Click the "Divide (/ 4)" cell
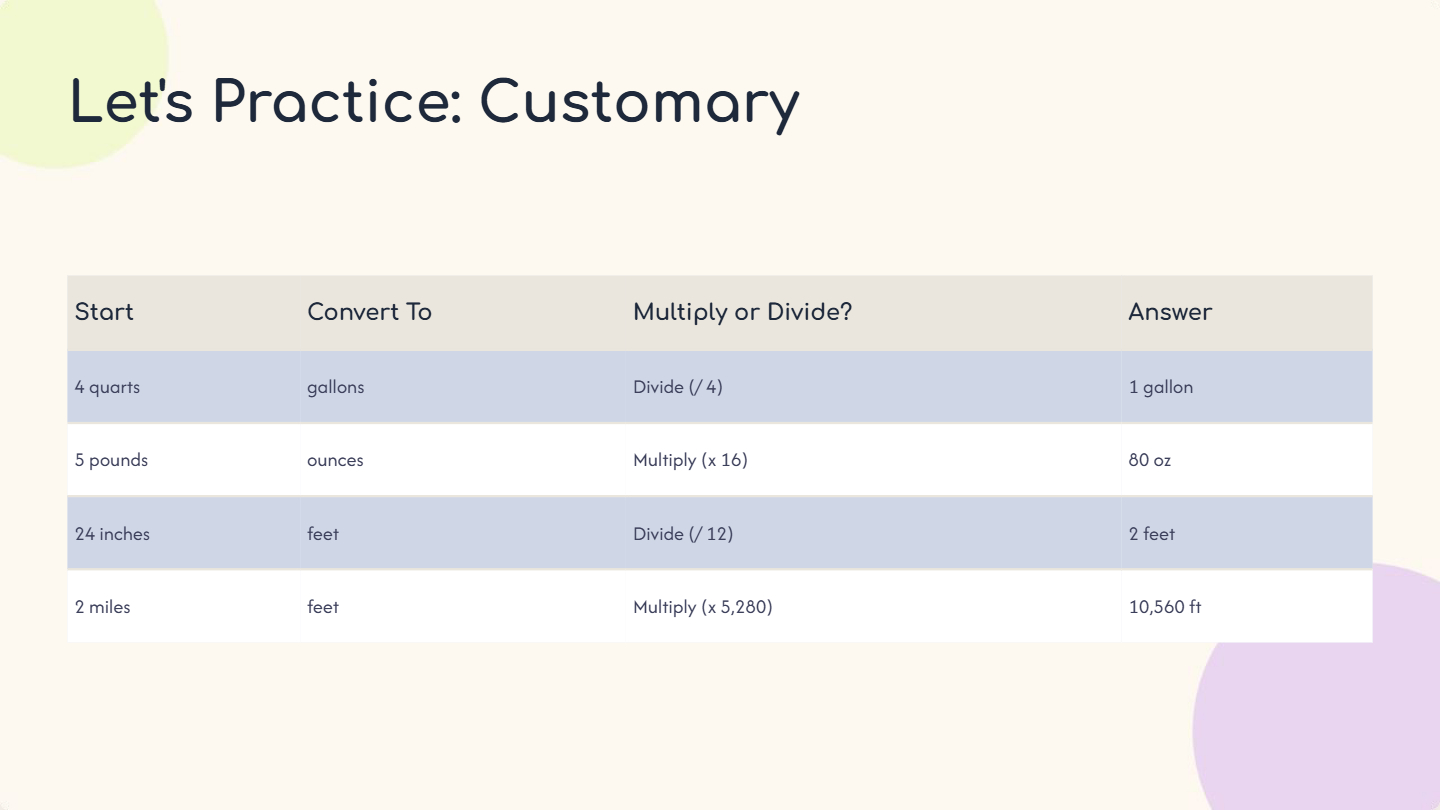Screen dimensions: 1440x810 677,387
